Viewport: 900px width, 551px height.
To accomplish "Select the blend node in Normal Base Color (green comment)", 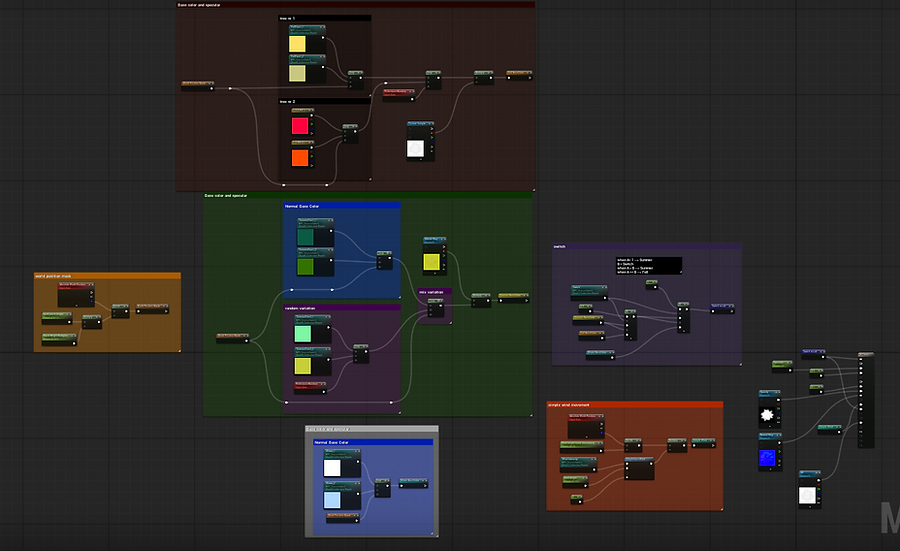I will point(385,260).
